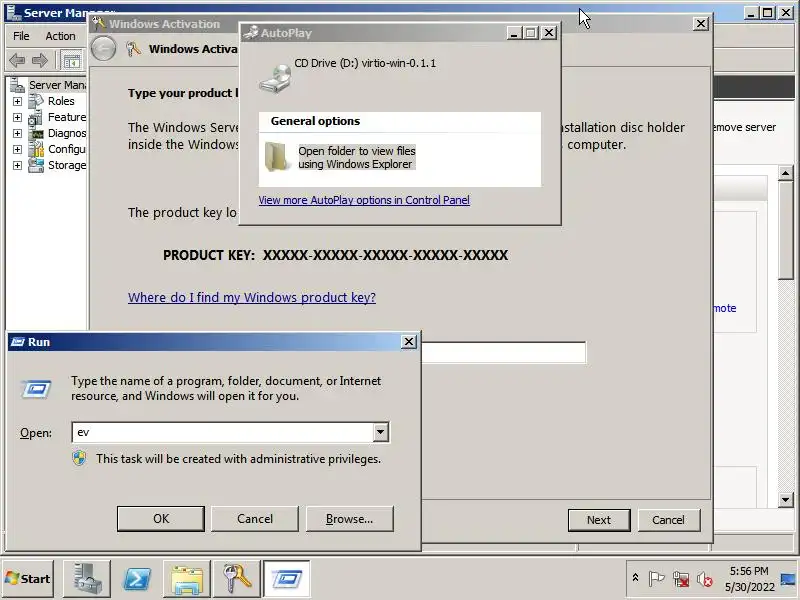Open the File menu in Server Manager
The height and width of the screenshot is (600, 800).
(21, 36)
